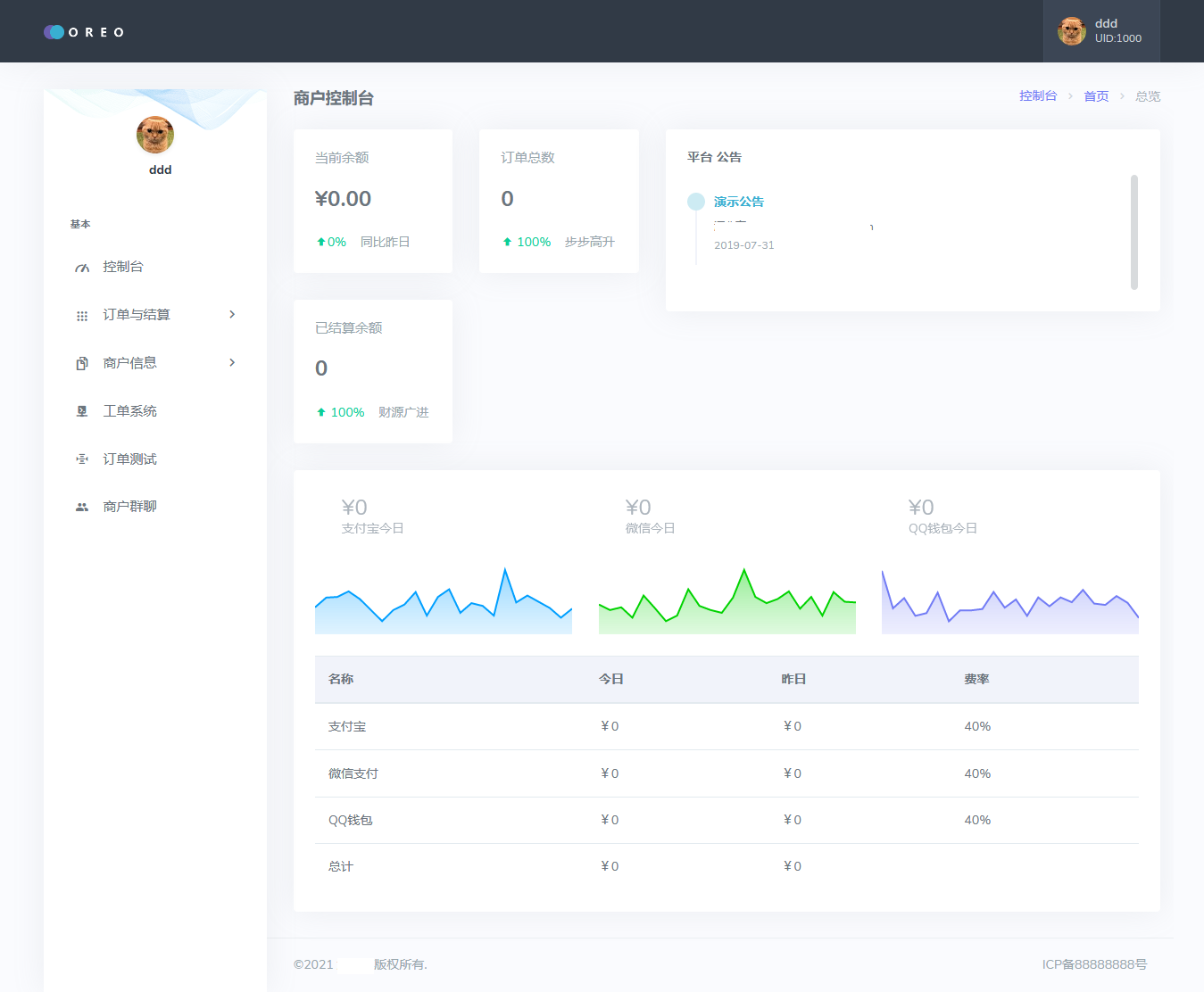The width and height of the screenshot is (1204, 992).
Task: Click the grid icon beside 订单与结算
Action: [82, 316]
